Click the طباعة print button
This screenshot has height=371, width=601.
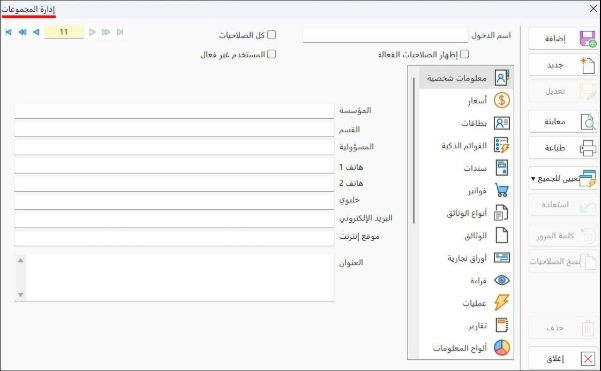coord(563,148)
